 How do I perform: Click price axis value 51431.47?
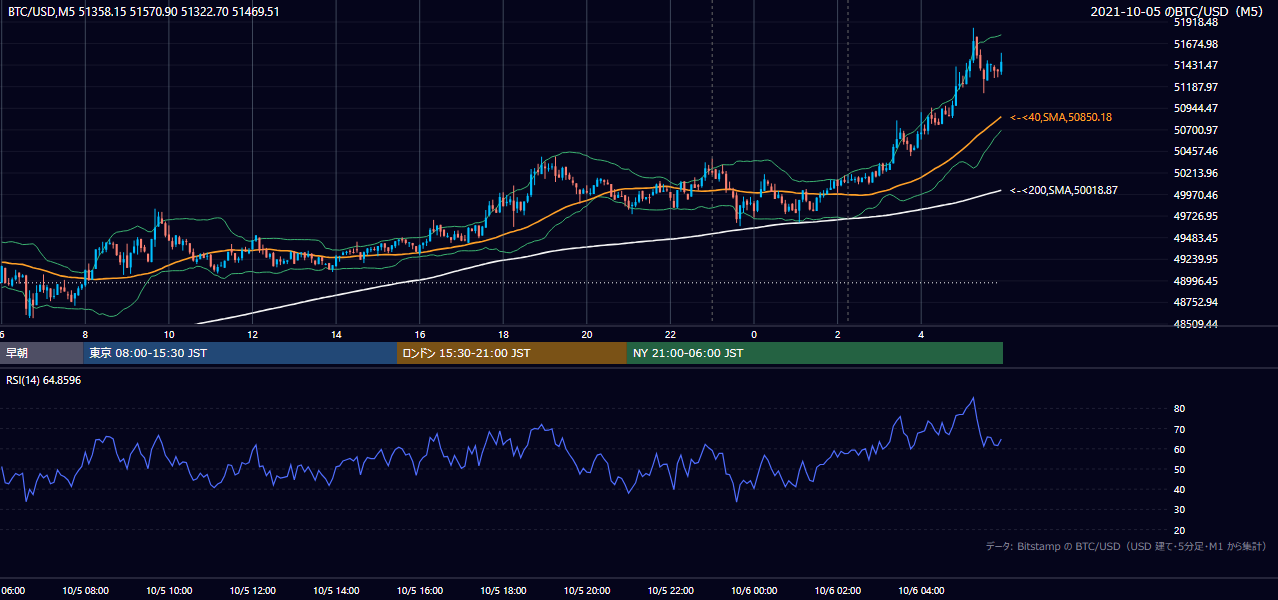coord(1196,65)
